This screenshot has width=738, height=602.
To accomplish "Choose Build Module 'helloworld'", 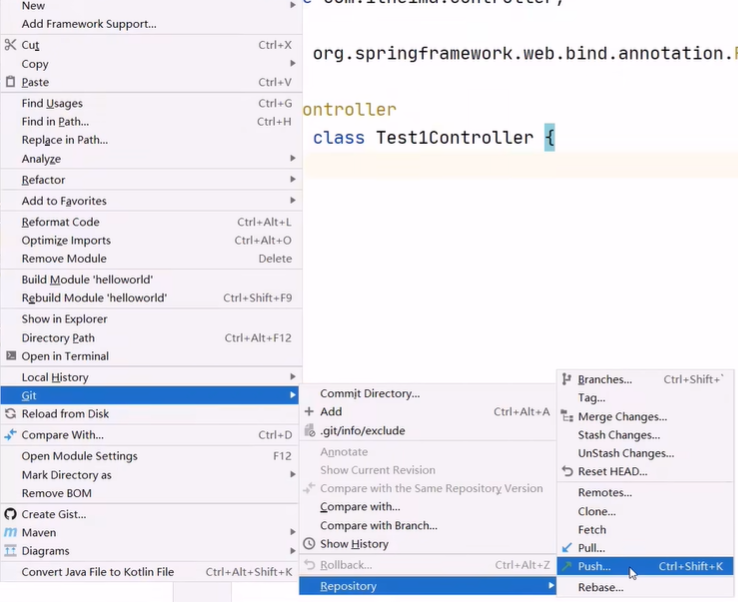I will coord(151,280).
